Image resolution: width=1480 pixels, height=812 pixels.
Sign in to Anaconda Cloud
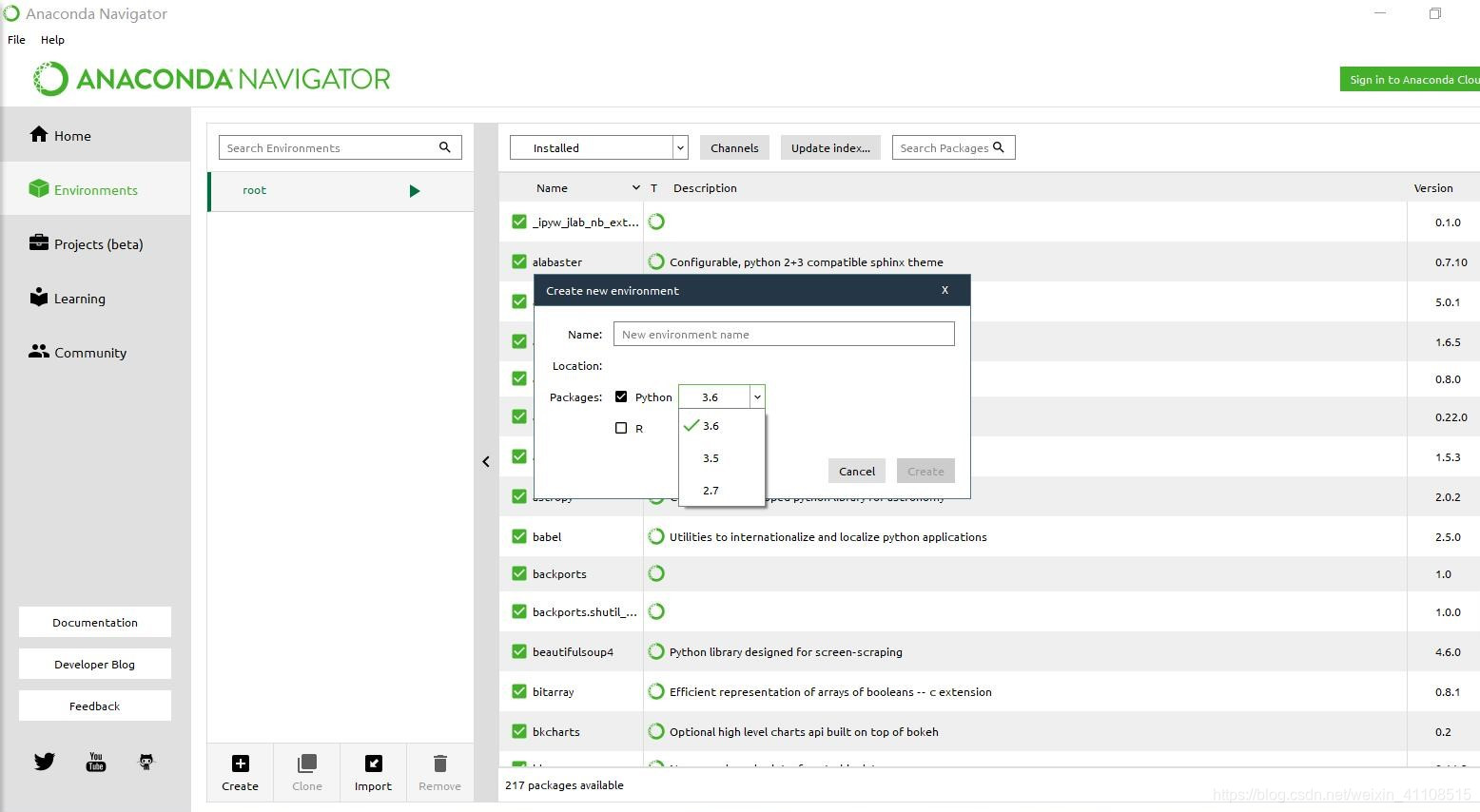pyautogui.click(x=1410, y=79)
